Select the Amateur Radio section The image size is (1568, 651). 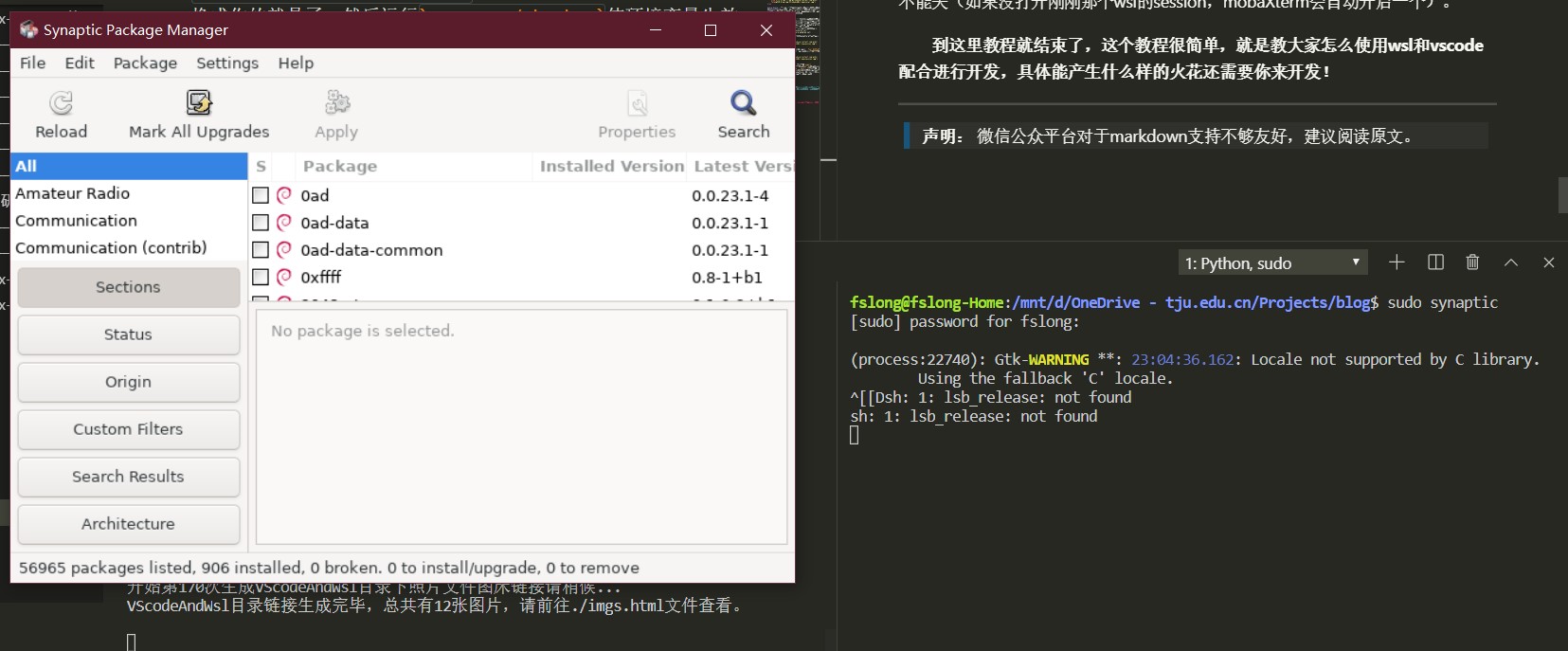tap(129, 193)
